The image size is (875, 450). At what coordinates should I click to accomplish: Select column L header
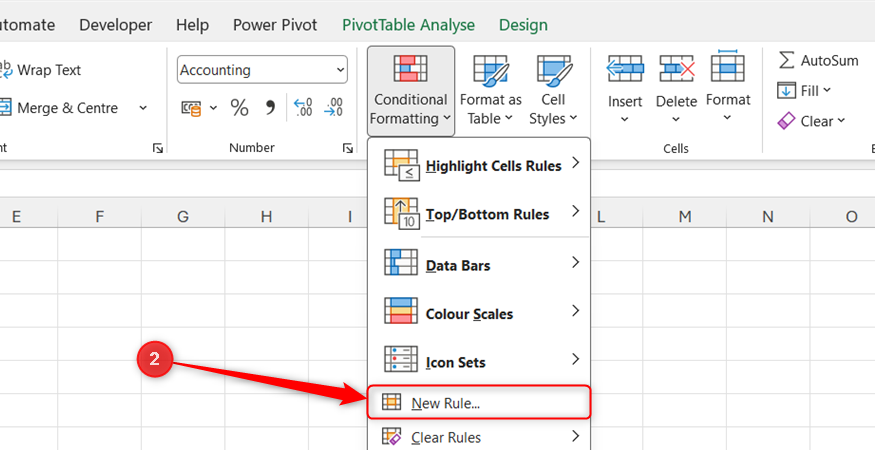[616, 217]
